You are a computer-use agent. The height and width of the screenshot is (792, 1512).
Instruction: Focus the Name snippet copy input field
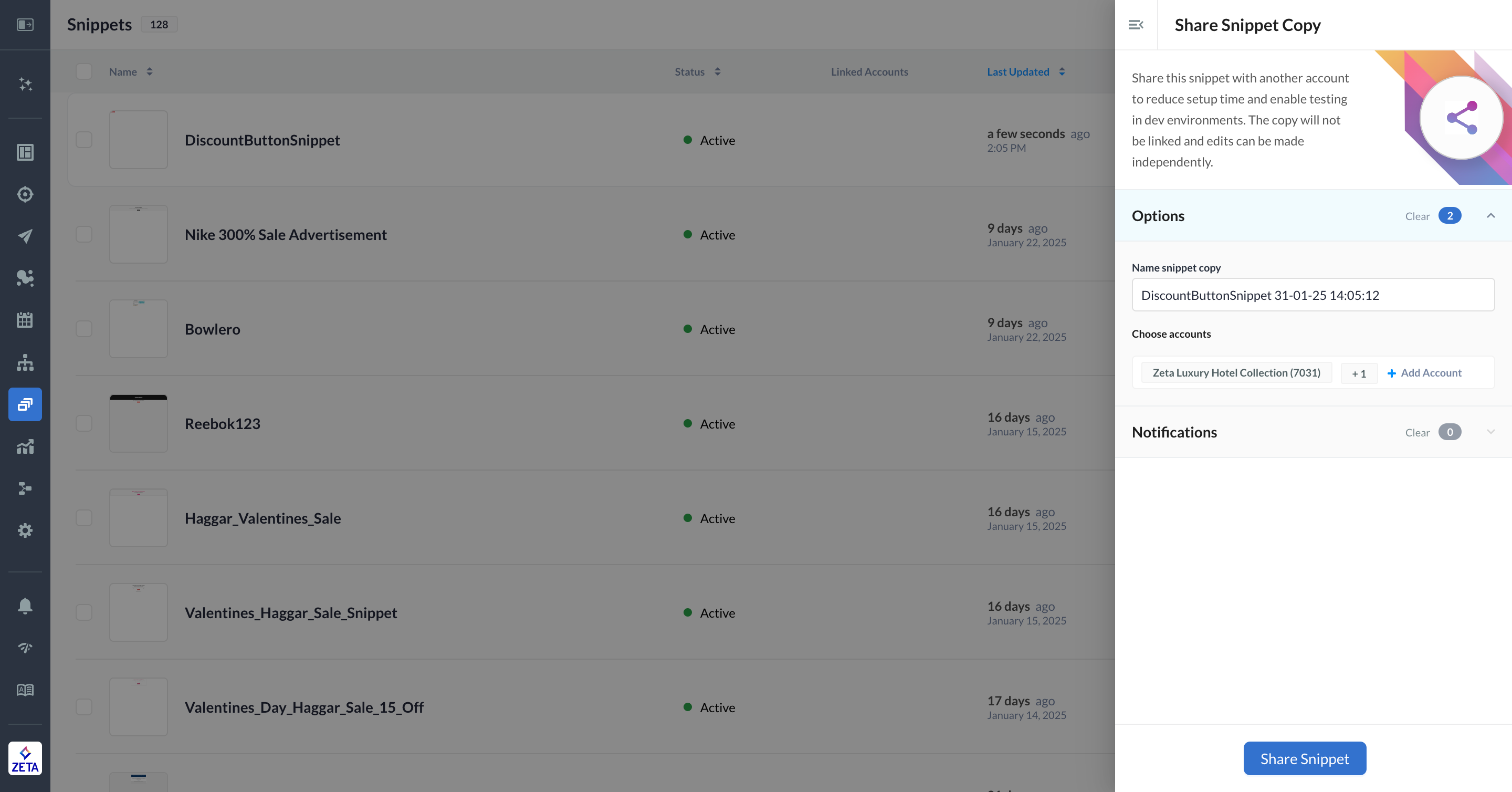[x=1312, y=295]
